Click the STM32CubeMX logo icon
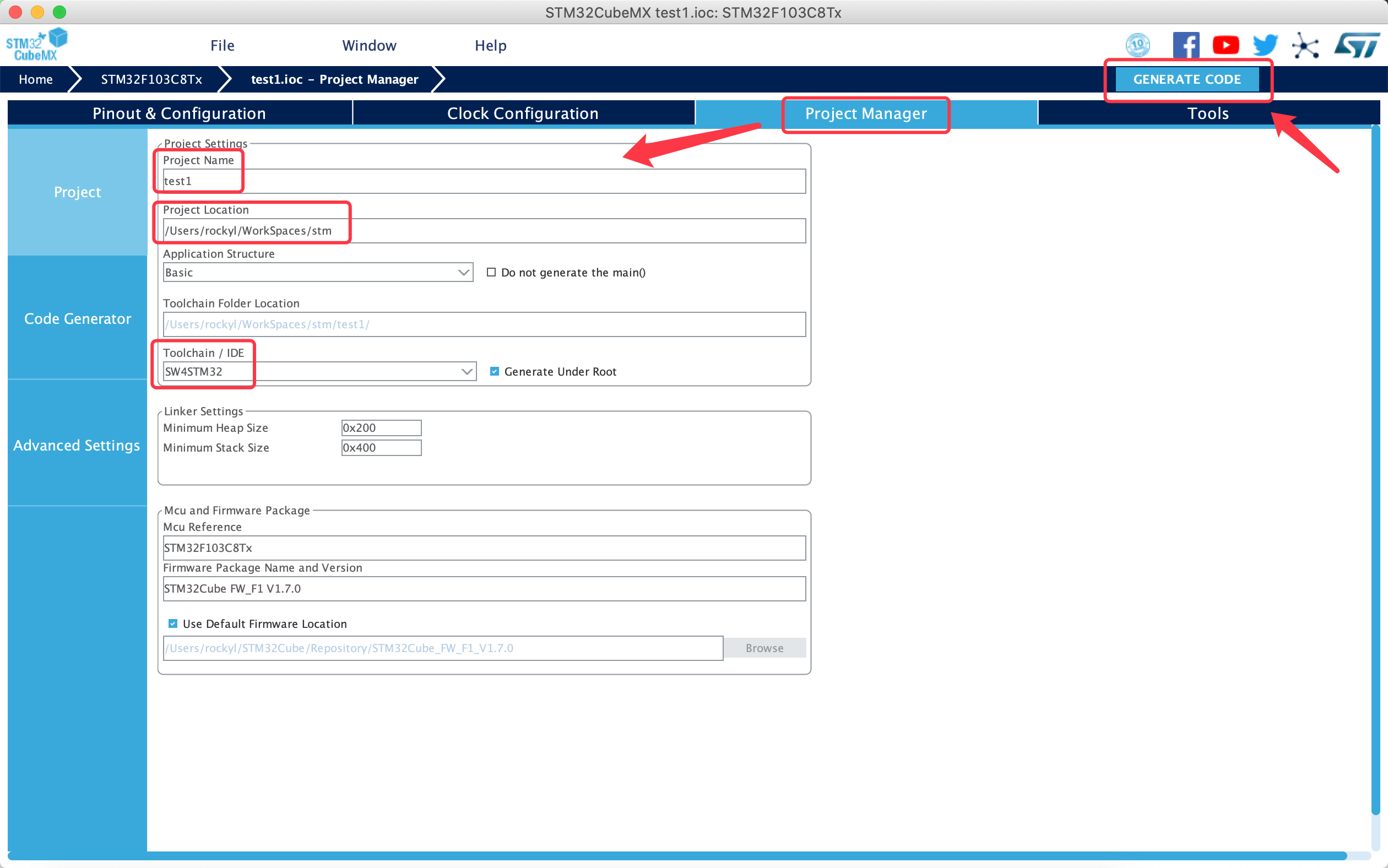 [36, 45]
